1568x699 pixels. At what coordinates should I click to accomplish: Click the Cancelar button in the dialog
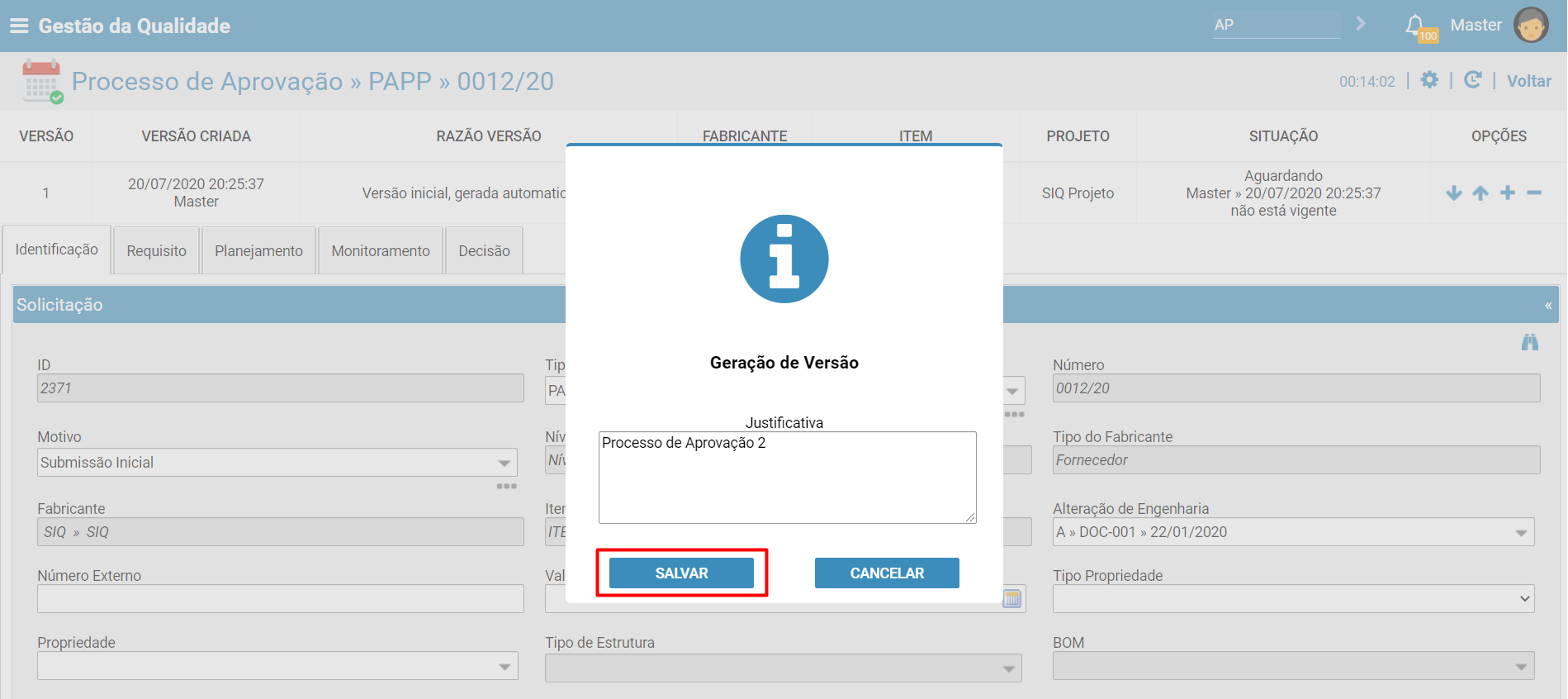(887, 573)
